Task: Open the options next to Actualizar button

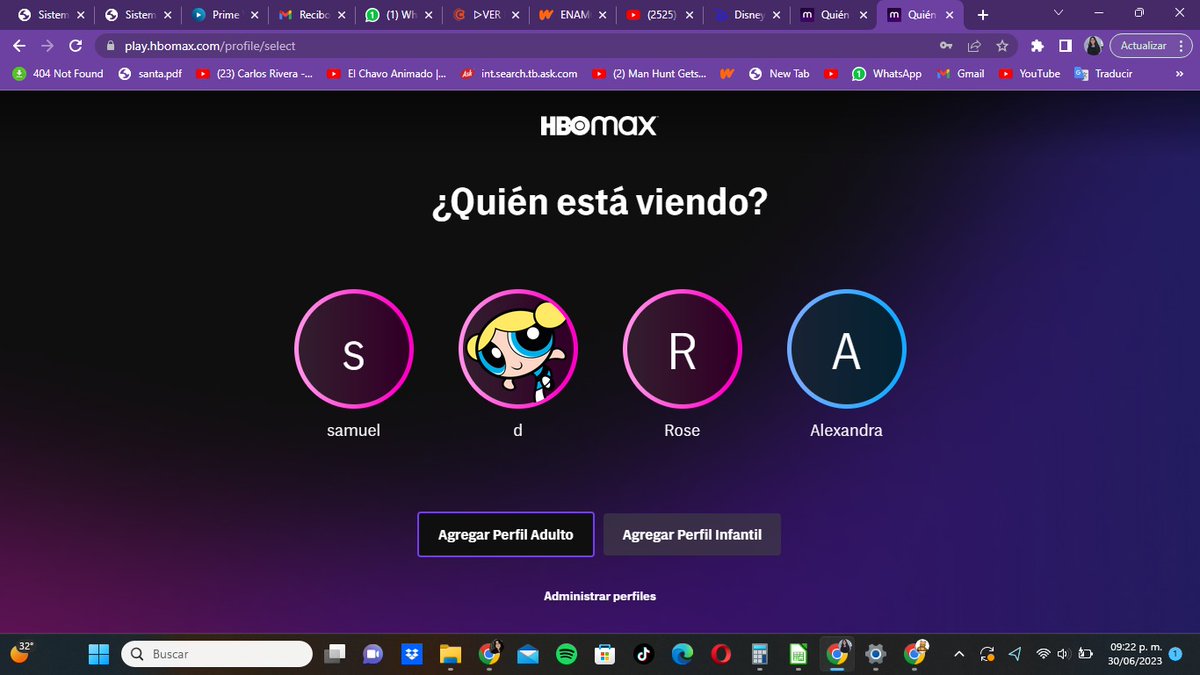Action: pyautogui.click(x=1181, y=46)
